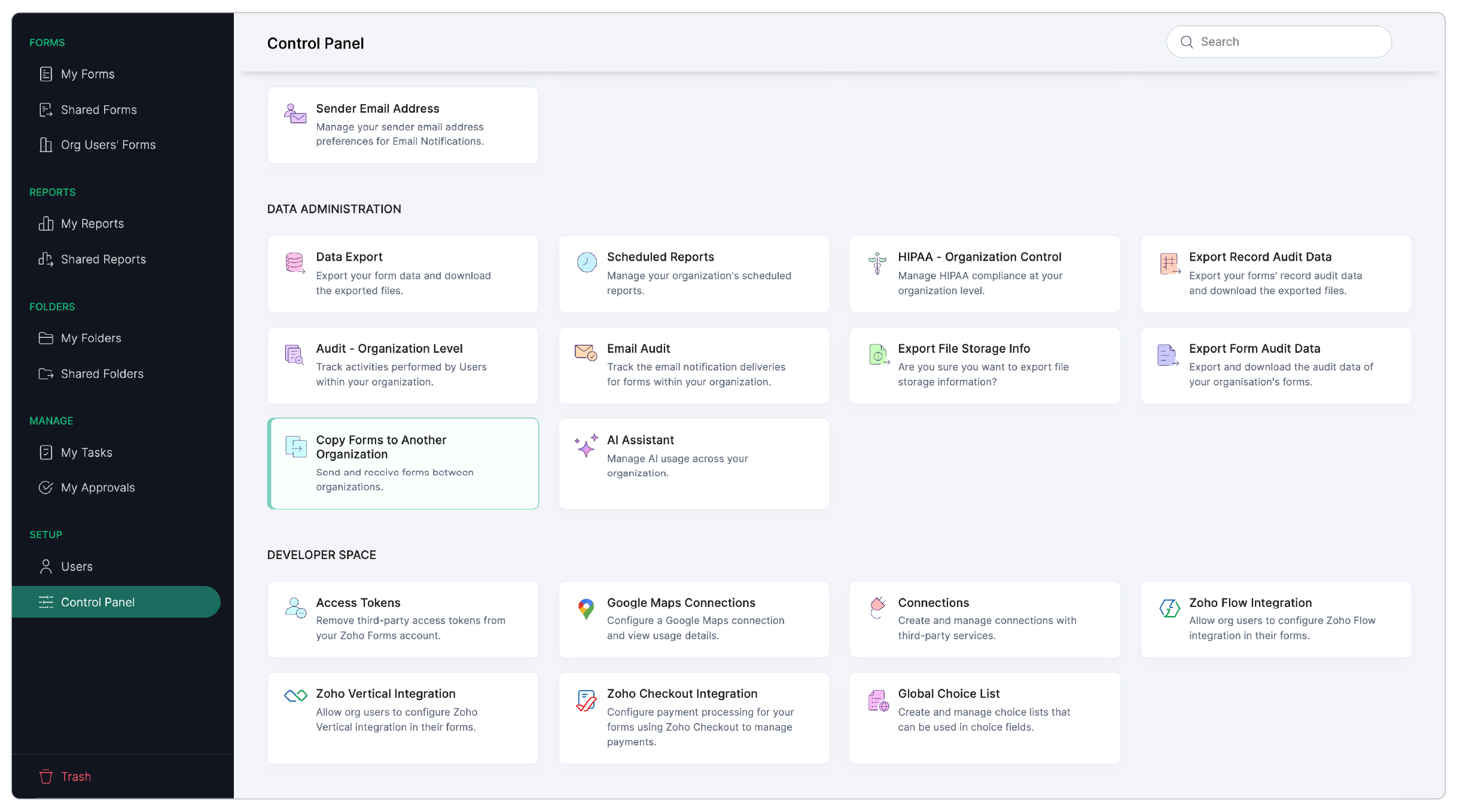Select the My Forms icon in the sidebar
This screenshot has height=812, width=1457.
[x=46, y=74]
